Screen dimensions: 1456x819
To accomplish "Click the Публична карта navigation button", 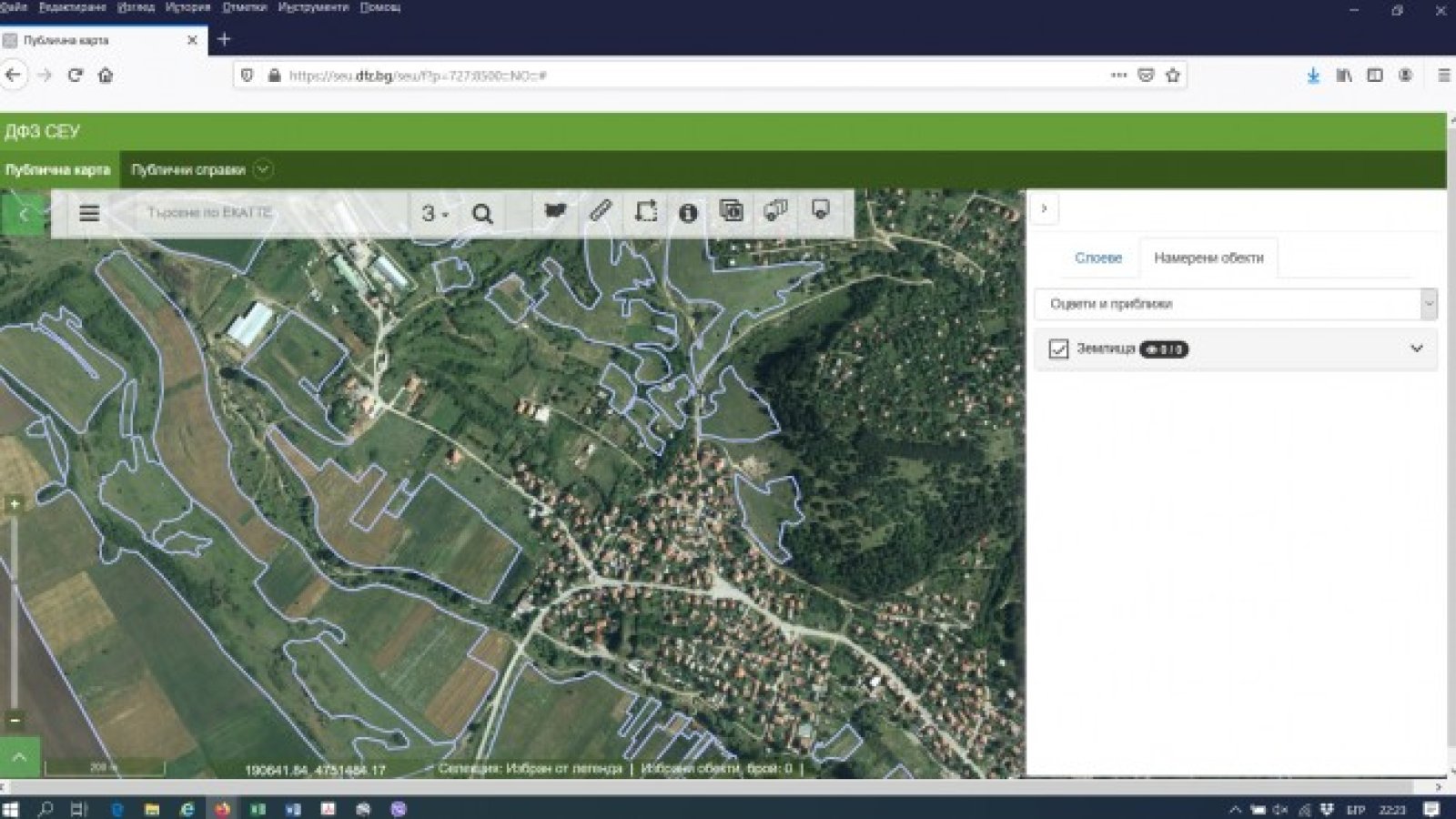I will click(x=58, y=170).
